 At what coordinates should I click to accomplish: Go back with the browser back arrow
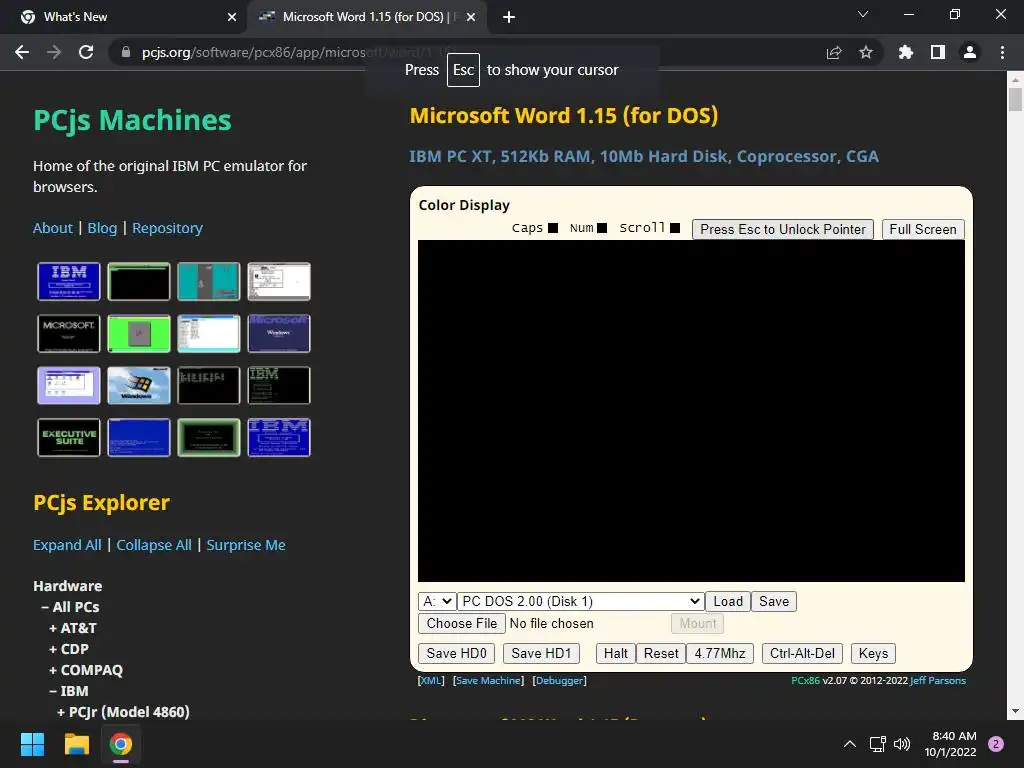22,52
